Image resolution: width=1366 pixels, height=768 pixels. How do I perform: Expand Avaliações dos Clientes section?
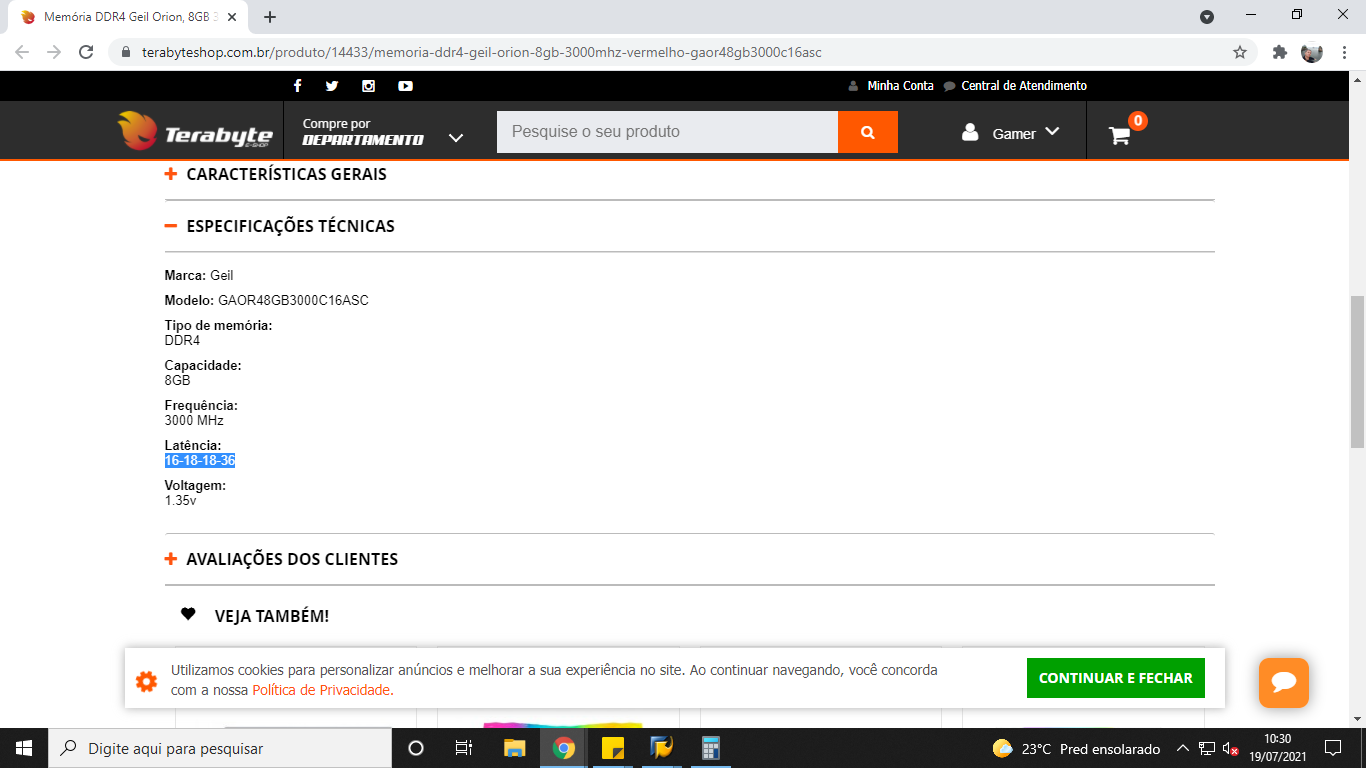click(x=282, y=559)
